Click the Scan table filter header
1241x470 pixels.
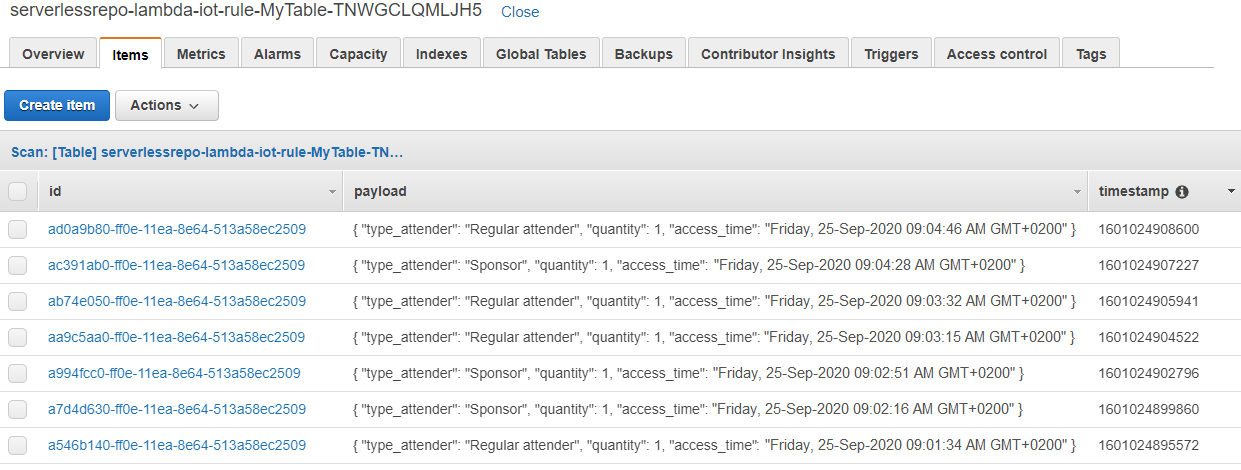[x=207, y=153]
